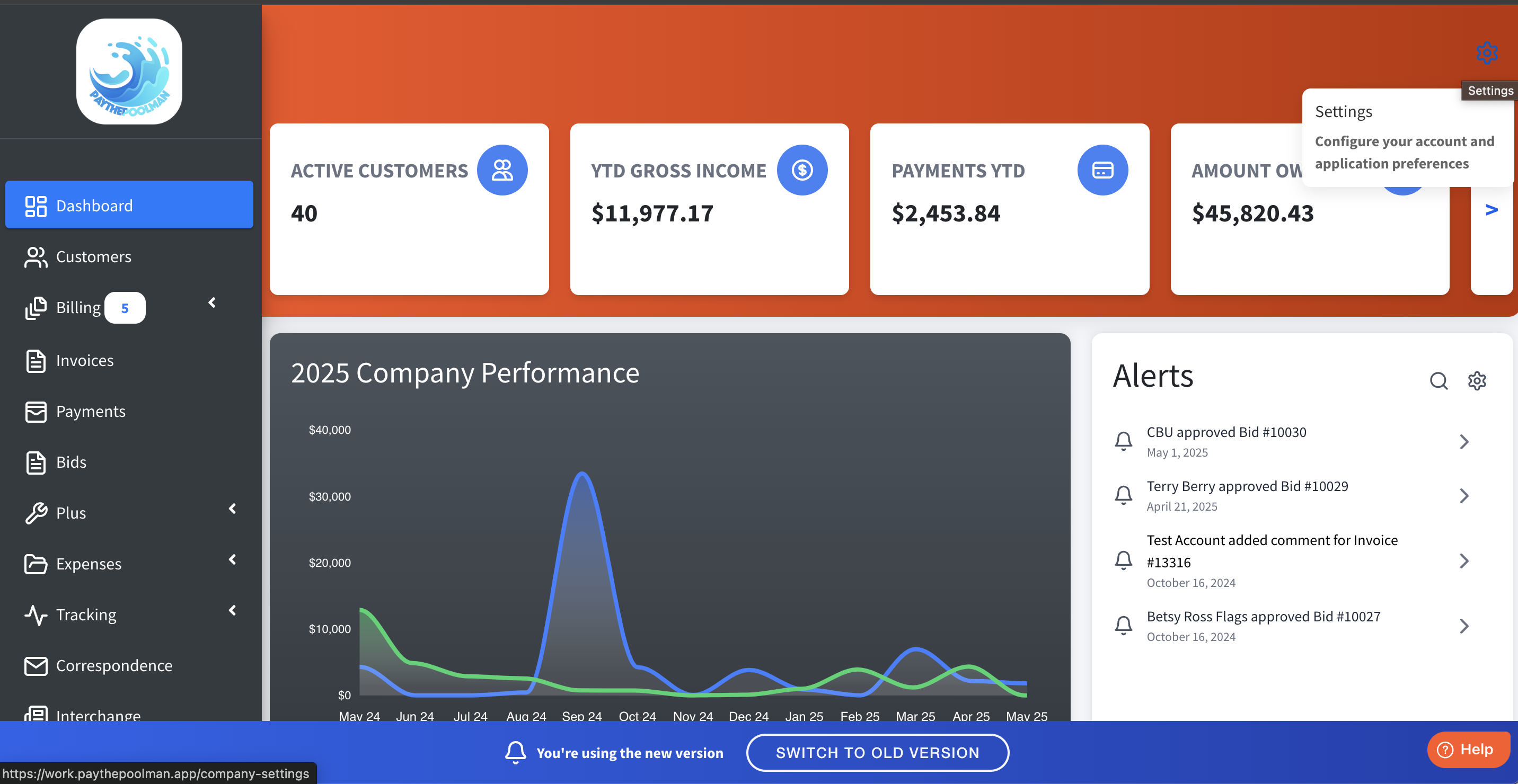Expand the Tracking submenu arrow

coord(232,610)
